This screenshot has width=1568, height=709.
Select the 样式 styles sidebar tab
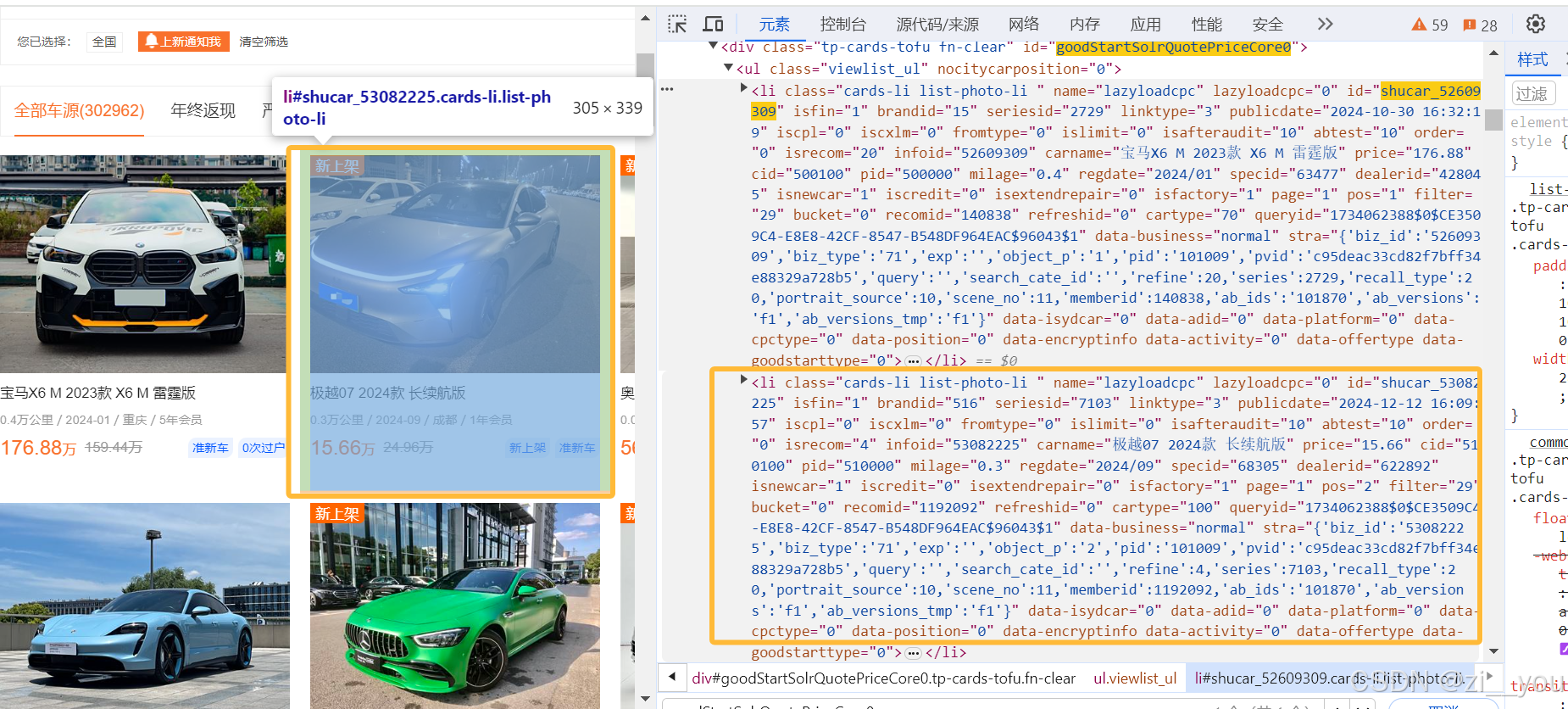(1532, 59)
